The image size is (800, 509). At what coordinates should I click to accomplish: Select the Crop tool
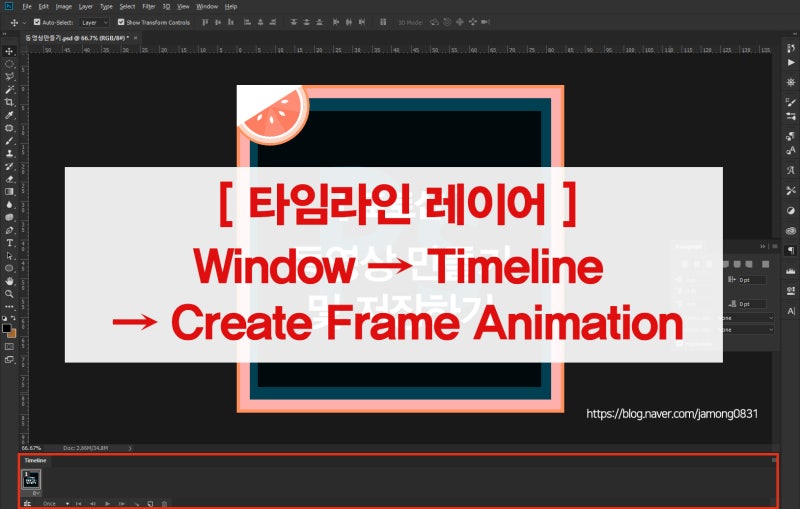9,102
